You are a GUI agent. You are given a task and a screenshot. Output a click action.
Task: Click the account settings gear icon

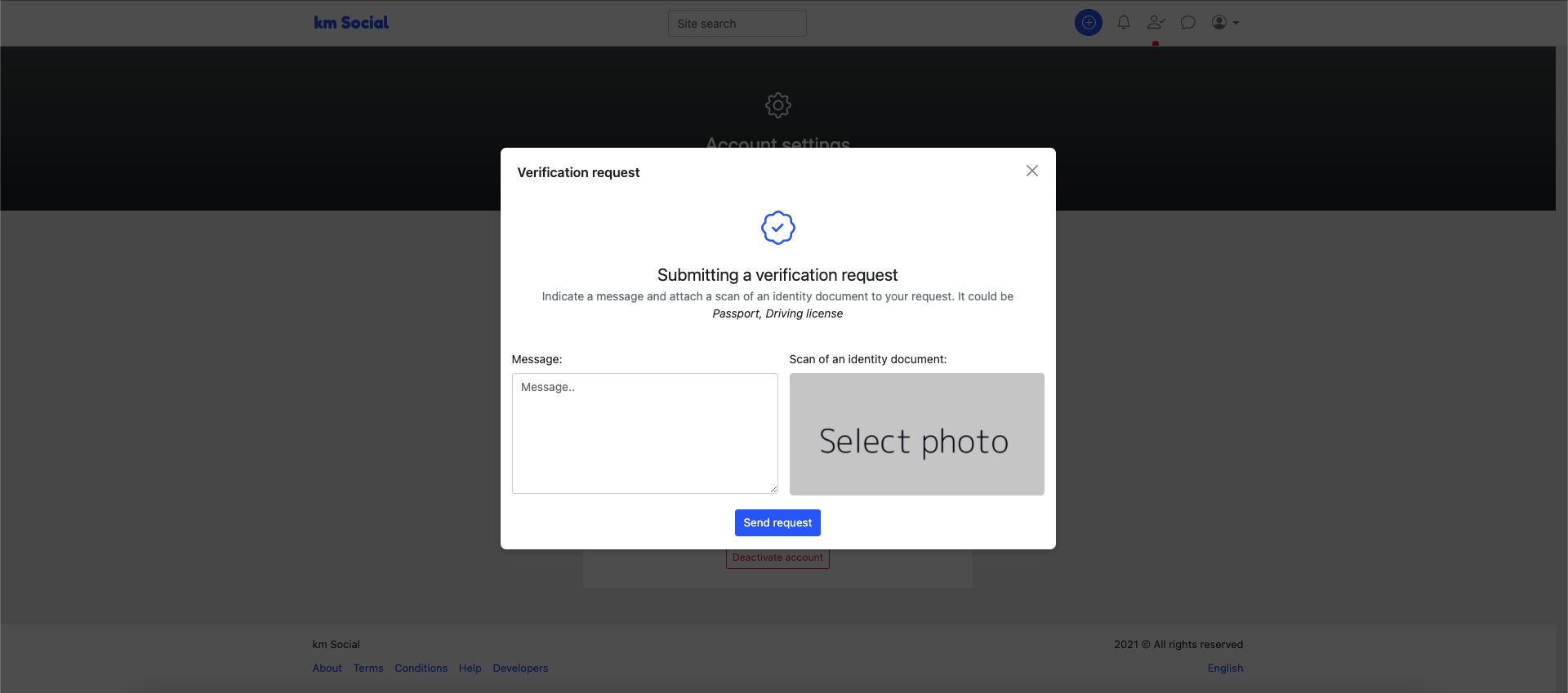click(x=777, y=105)
